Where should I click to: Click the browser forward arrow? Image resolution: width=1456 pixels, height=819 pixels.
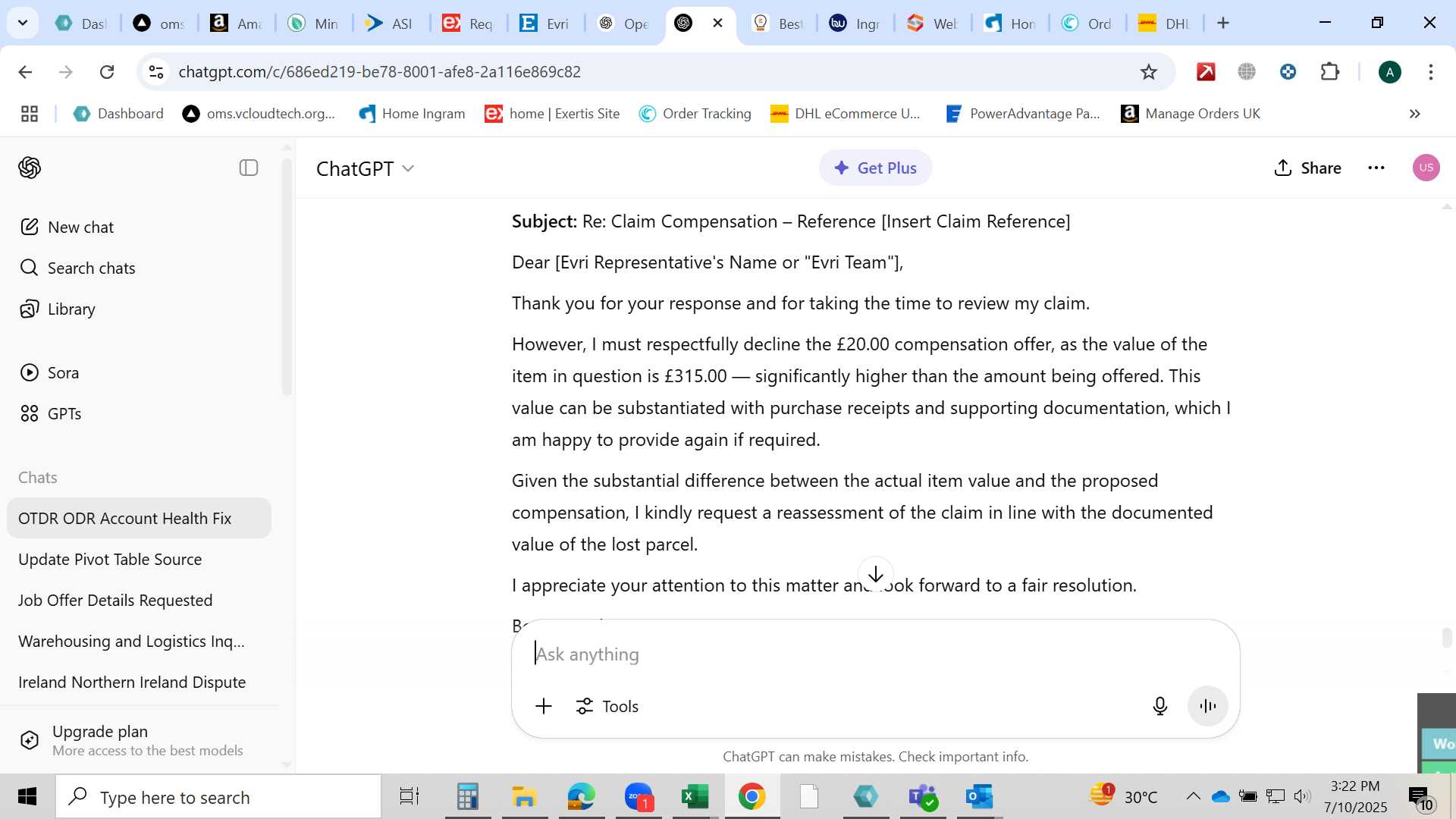tap(66, 71)
